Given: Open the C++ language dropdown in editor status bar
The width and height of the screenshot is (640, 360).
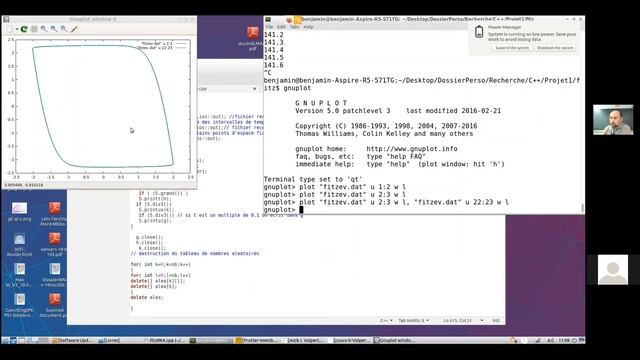Looking at the screenshot, I should click(386, 321).
